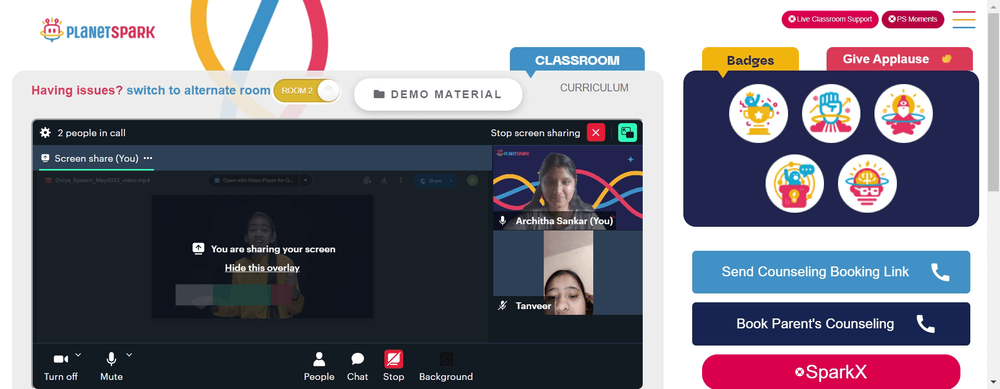Award the raised fist badge
This screenshot has width=1000, height=389.
pyautogui.click(x=831, y=114)
